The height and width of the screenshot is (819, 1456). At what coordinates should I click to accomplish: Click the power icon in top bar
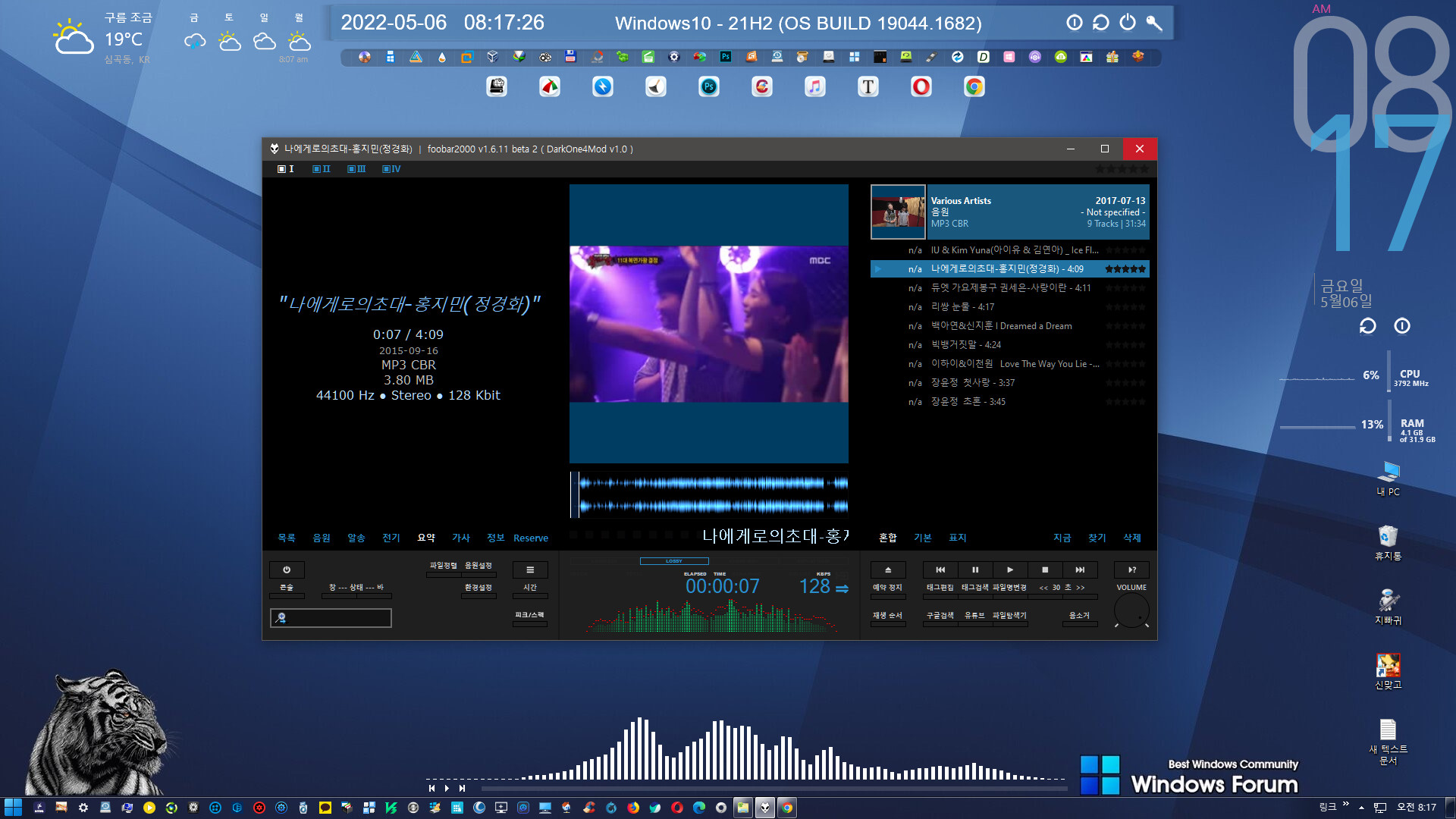point(1128,23)
